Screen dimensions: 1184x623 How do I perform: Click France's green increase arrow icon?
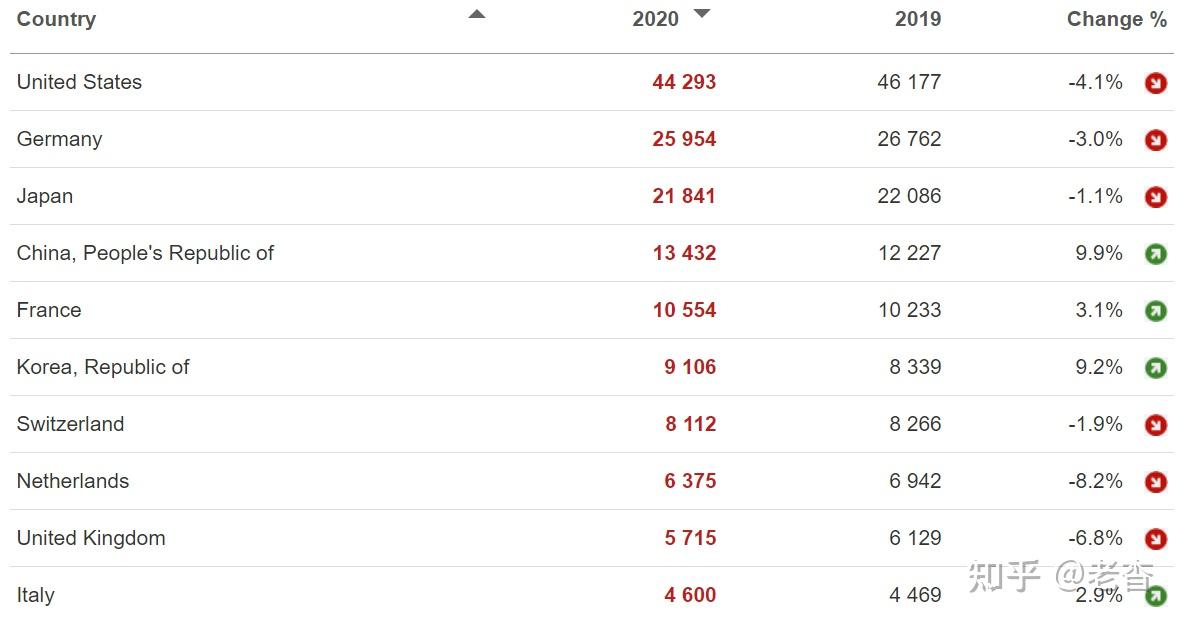tap(1156, 311)
